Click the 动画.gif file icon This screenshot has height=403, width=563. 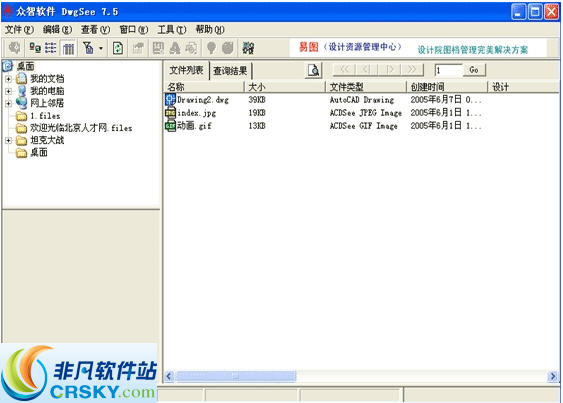pos(170,126)
